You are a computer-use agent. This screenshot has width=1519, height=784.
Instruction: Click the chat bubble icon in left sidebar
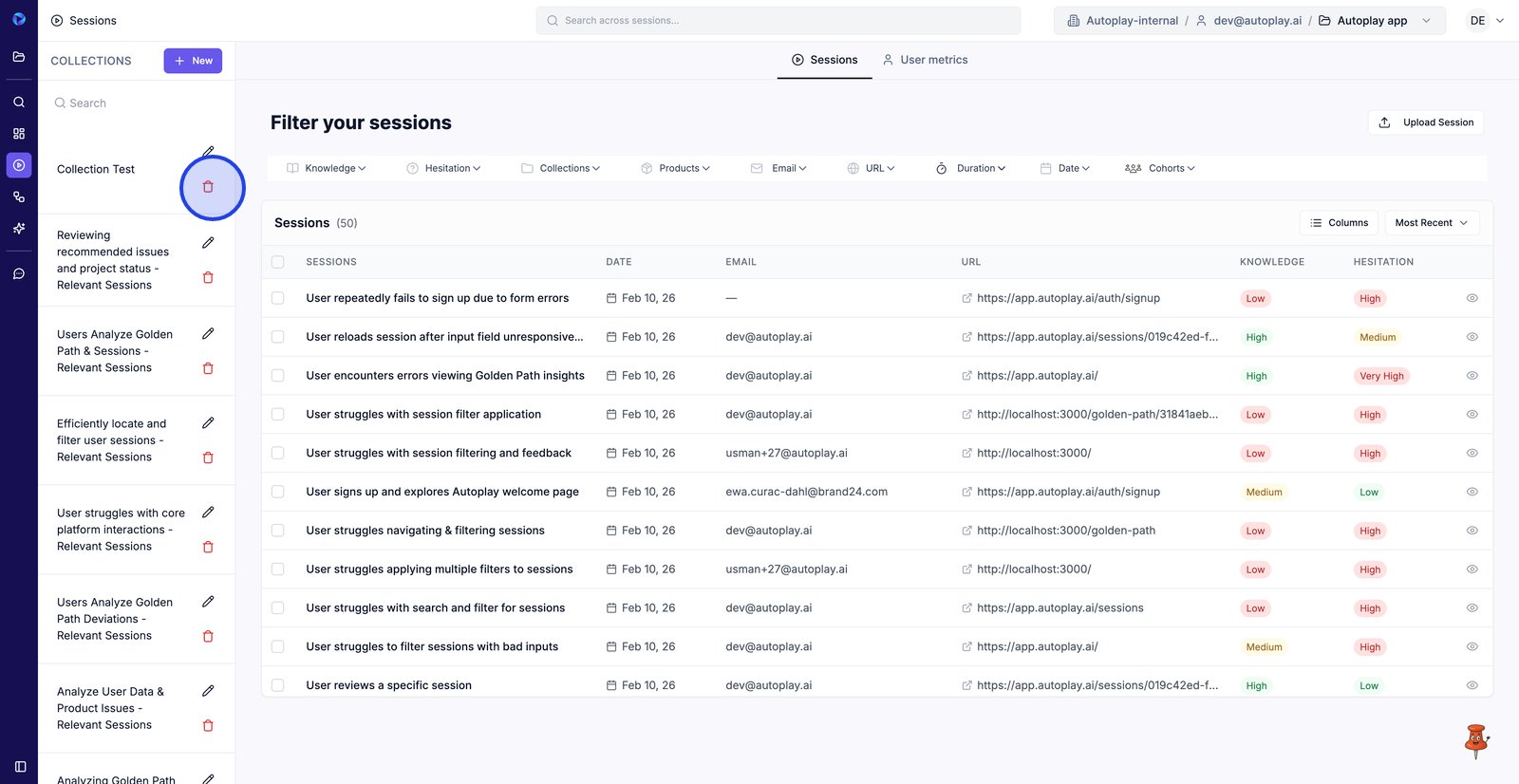19,273
